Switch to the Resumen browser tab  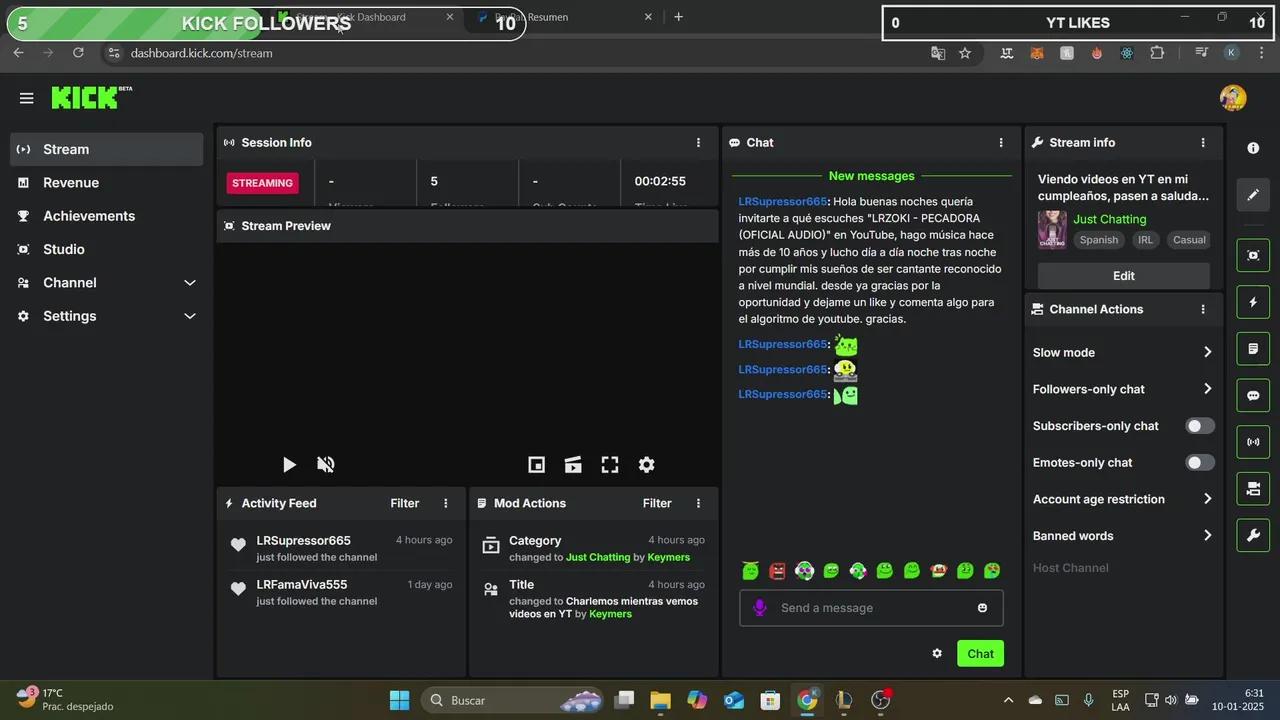tap(560, 17)
